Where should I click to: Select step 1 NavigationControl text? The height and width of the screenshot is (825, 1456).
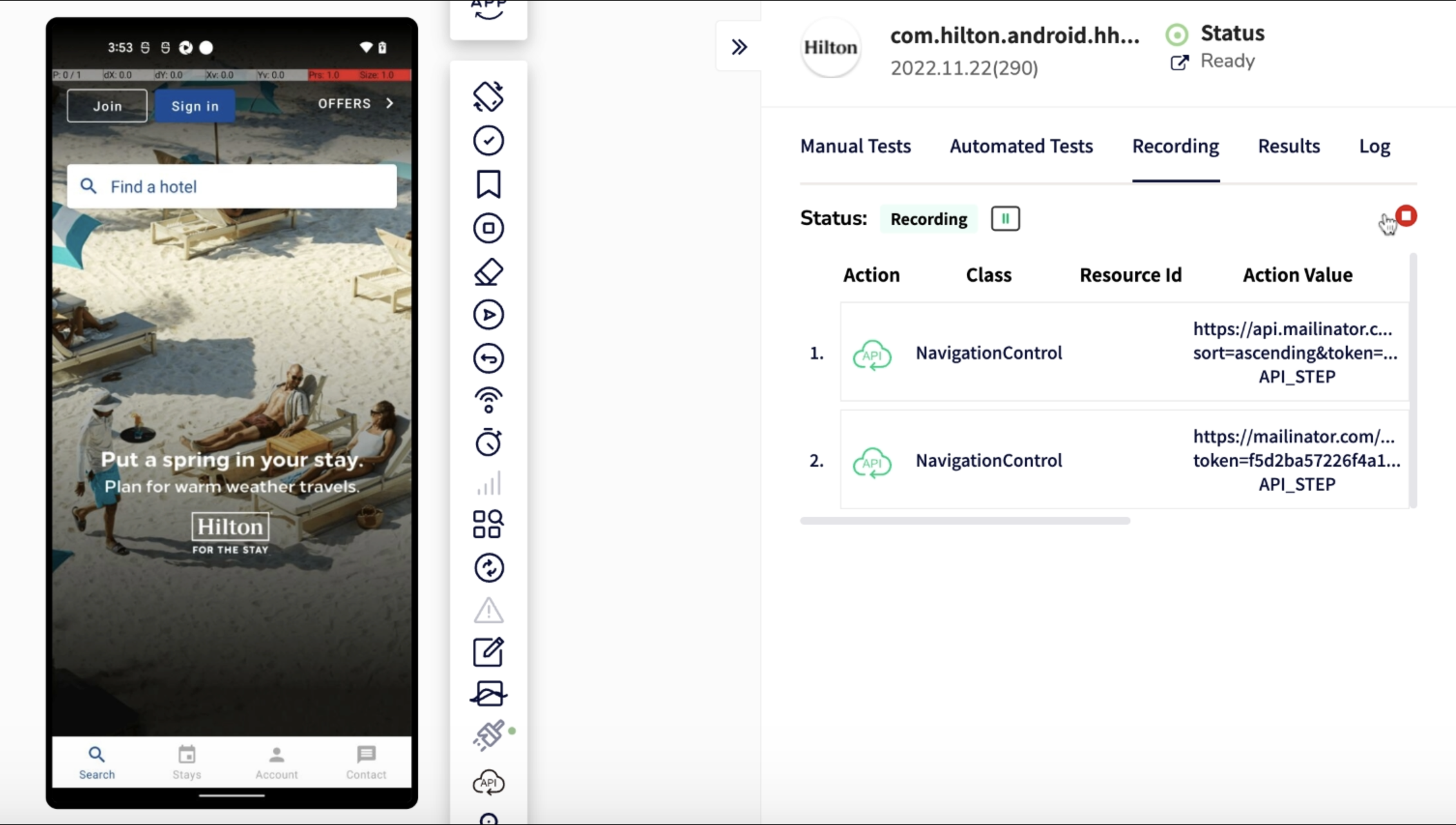click(x=989, y=353)
